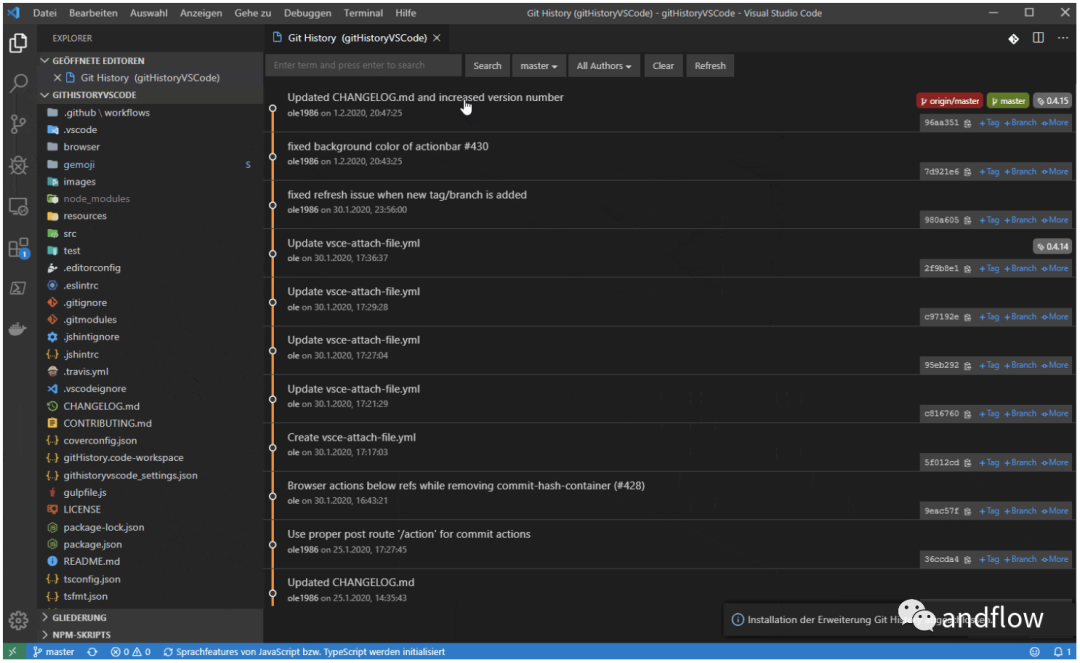This screenshot has width=1080, height=663.
Task: Open the Docker view in activity bar
Action: click(x=19, y=329)
